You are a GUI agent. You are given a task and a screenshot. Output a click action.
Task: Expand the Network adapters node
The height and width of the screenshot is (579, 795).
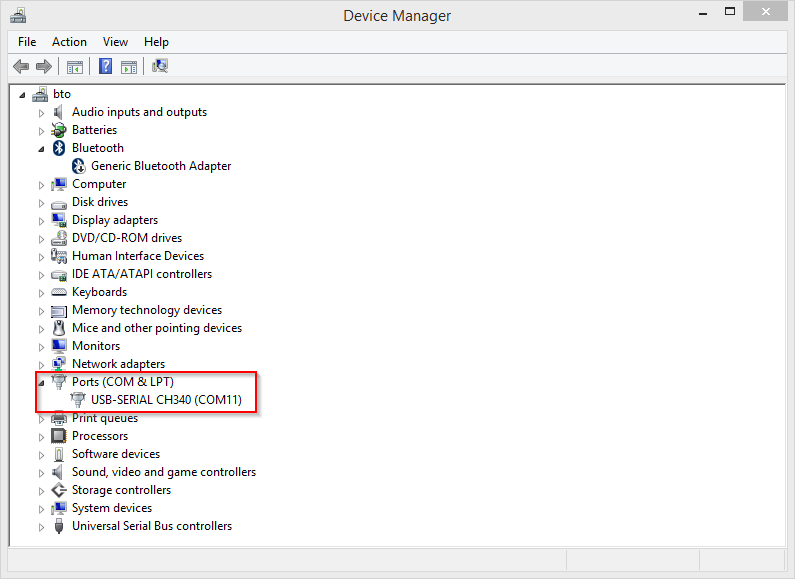(x=42, y=365)
